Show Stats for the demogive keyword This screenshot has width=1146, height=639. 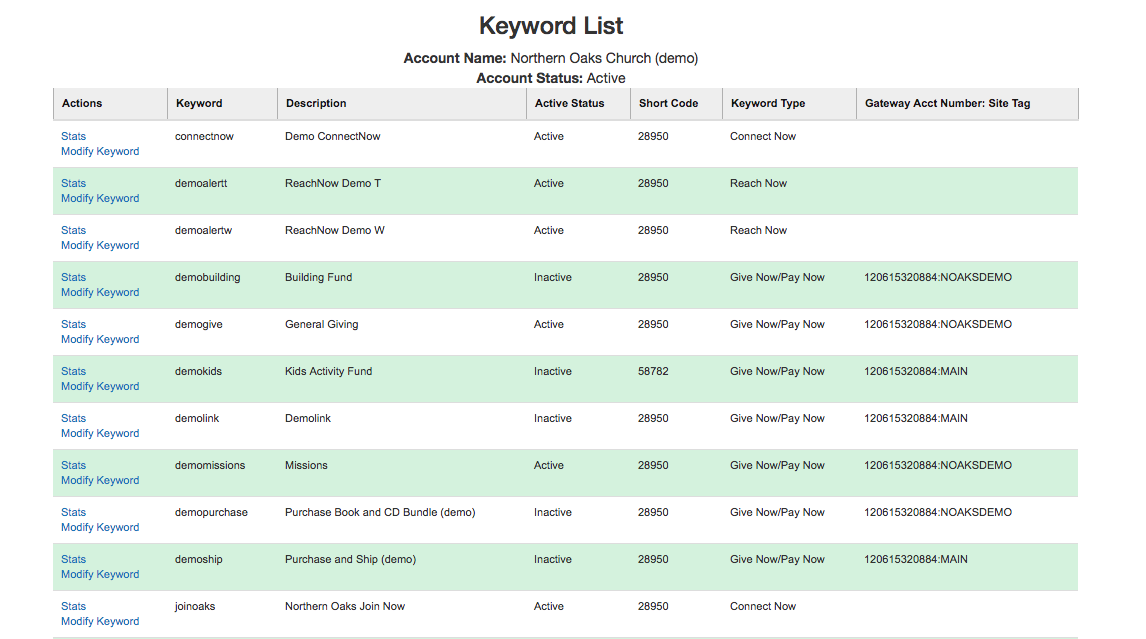point(73,324)
